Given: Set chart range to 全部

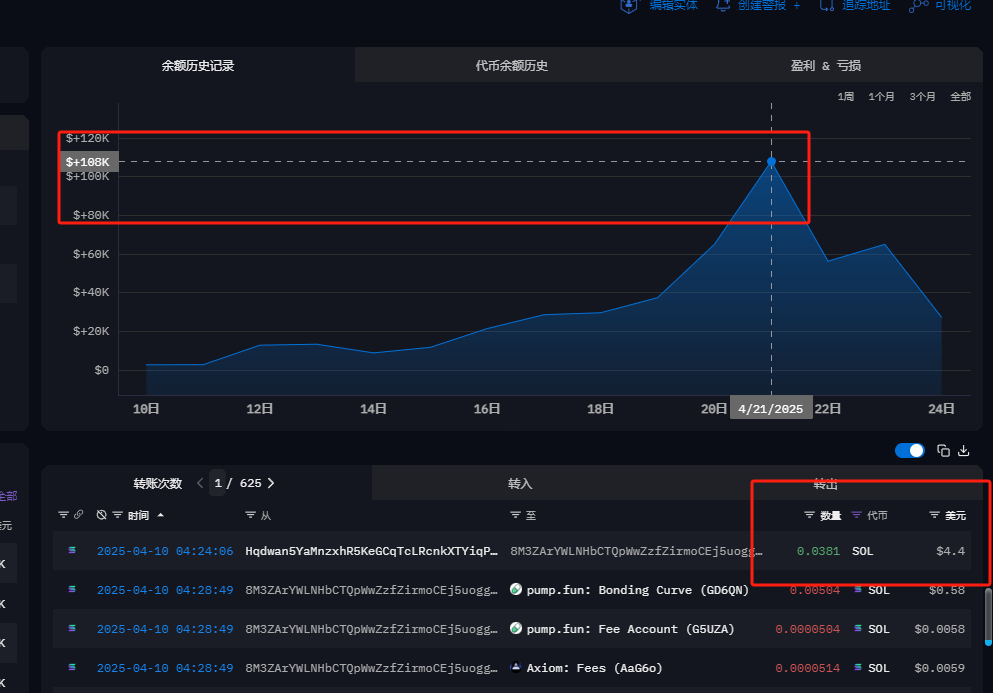Looking at the screenshot, I should click(x=960, y=97).
